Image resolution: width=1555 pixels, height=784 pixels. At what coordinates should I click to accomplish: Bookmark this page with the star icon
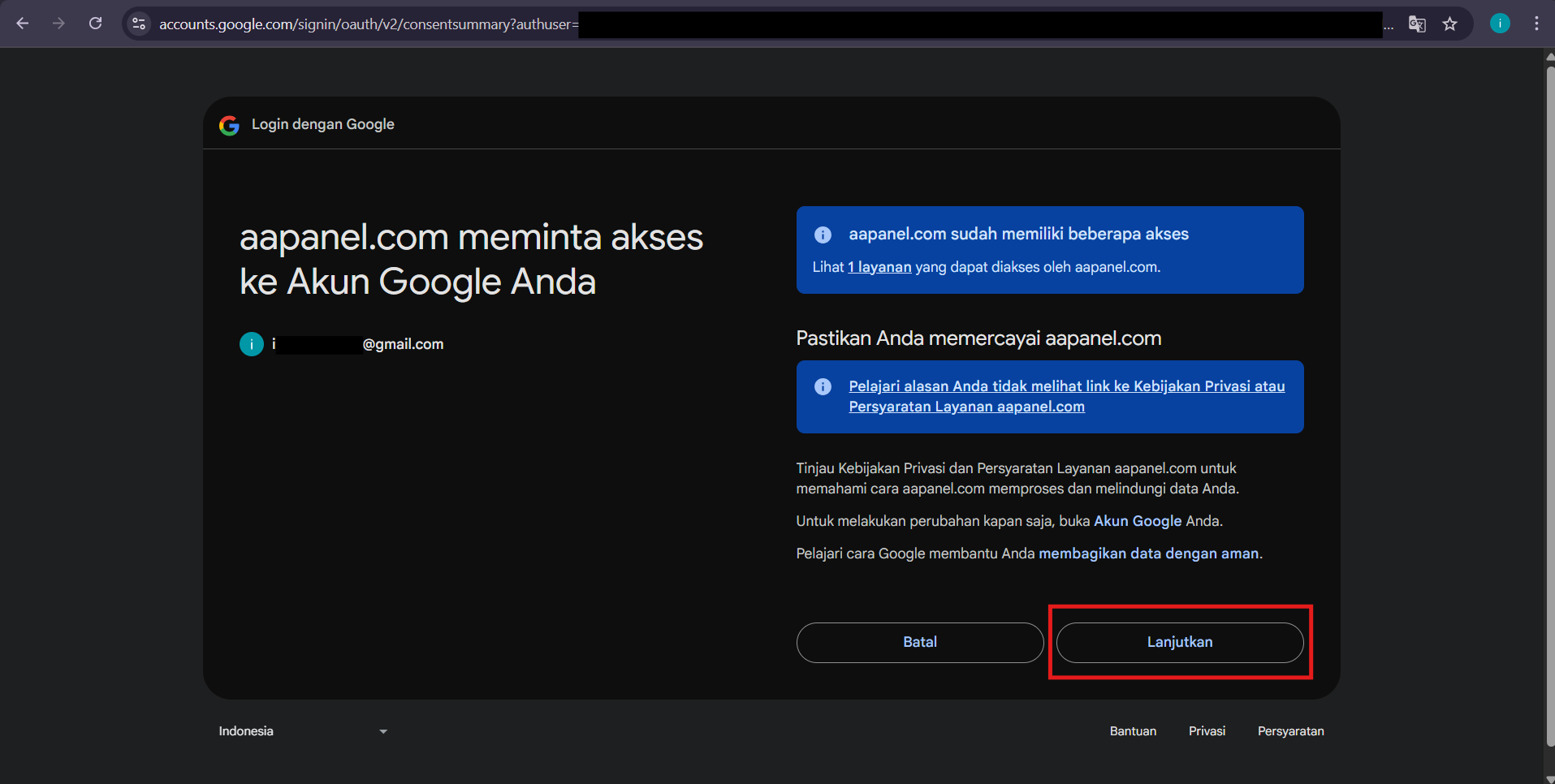1451,24
